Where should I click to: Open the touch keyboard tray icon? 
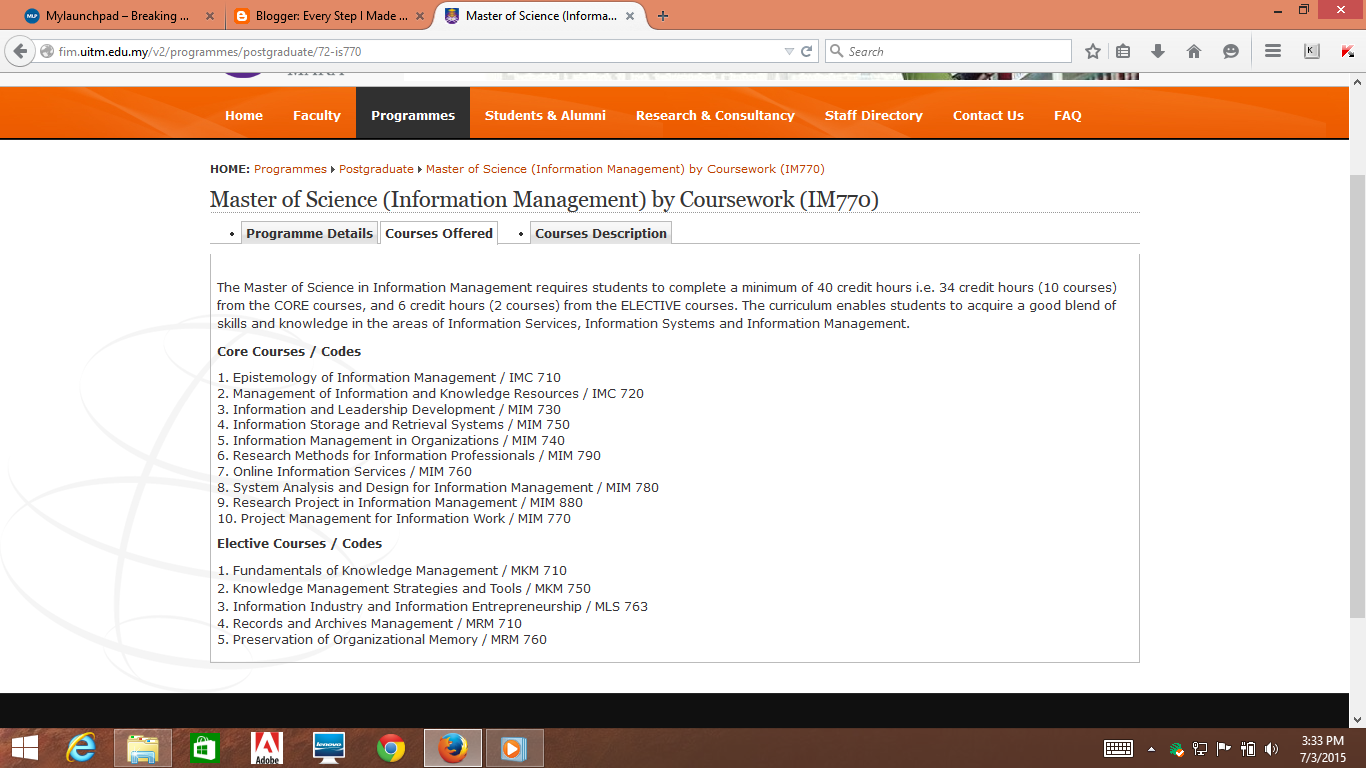point(1118,748)
